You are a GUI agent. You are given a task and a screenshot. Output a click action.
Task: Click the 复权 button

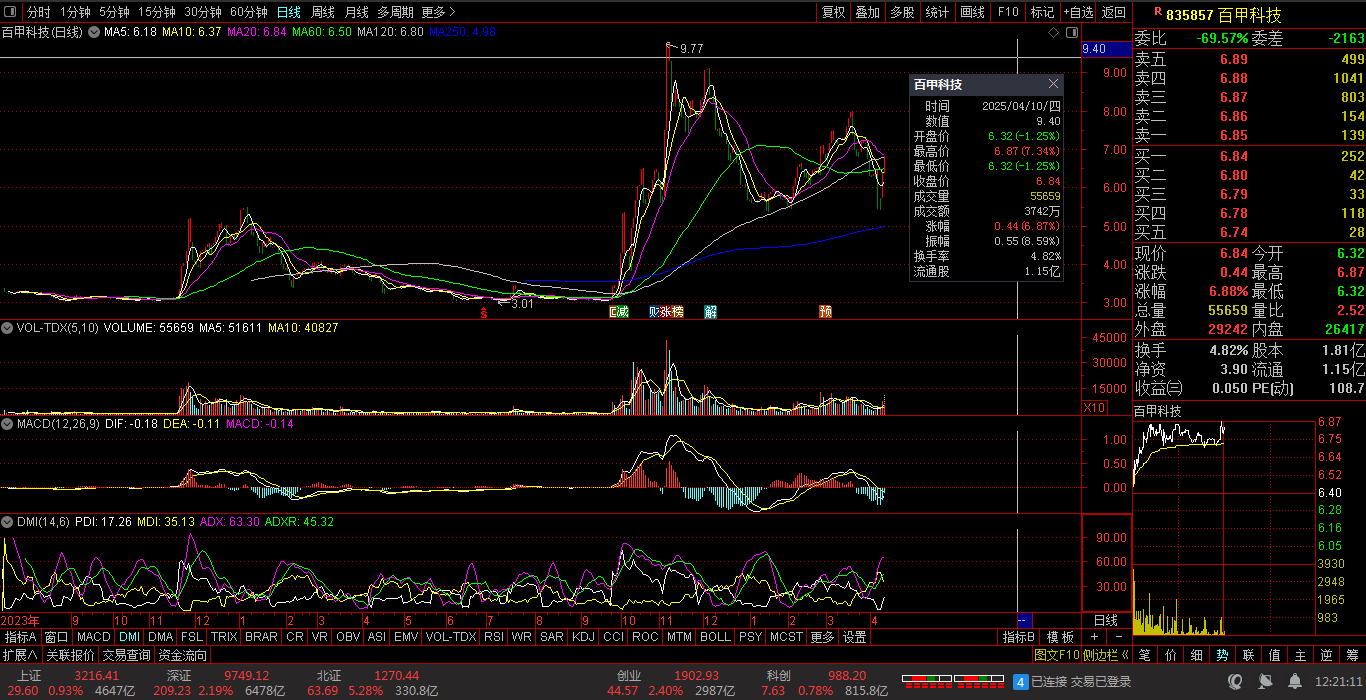tap(834, 12)
